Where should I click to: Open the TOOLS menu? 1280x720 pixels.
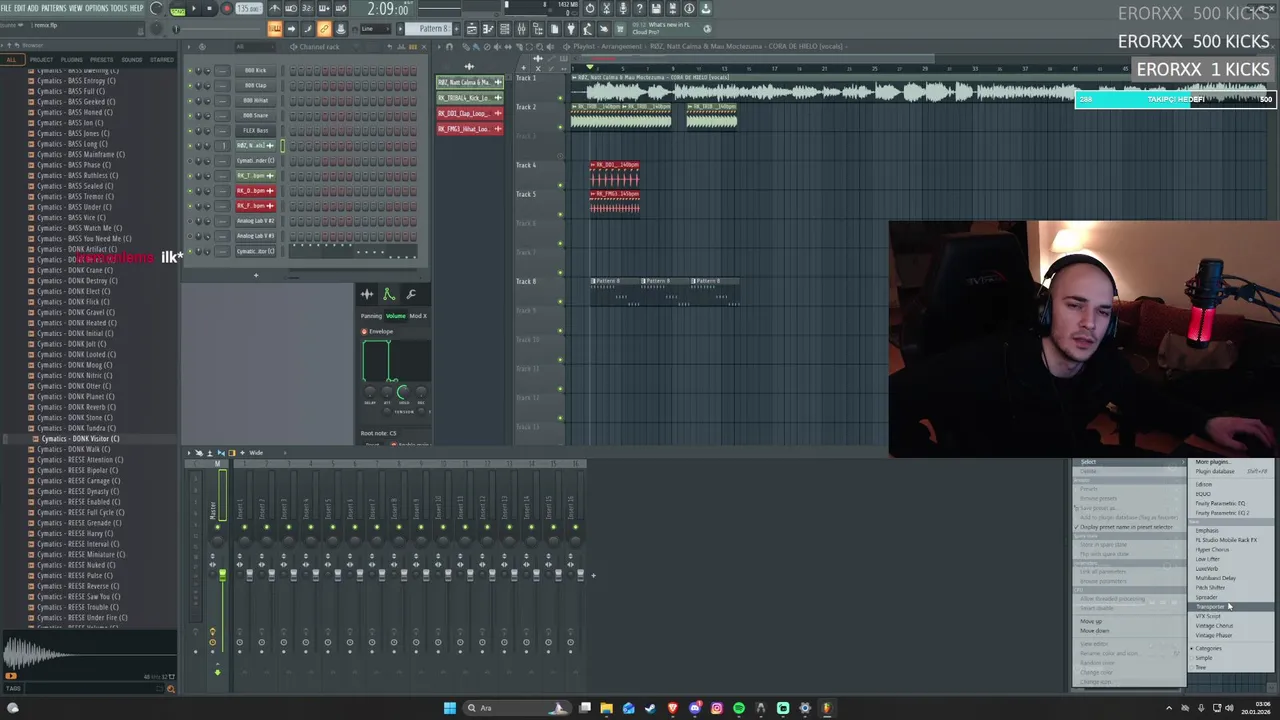(119, 8)
